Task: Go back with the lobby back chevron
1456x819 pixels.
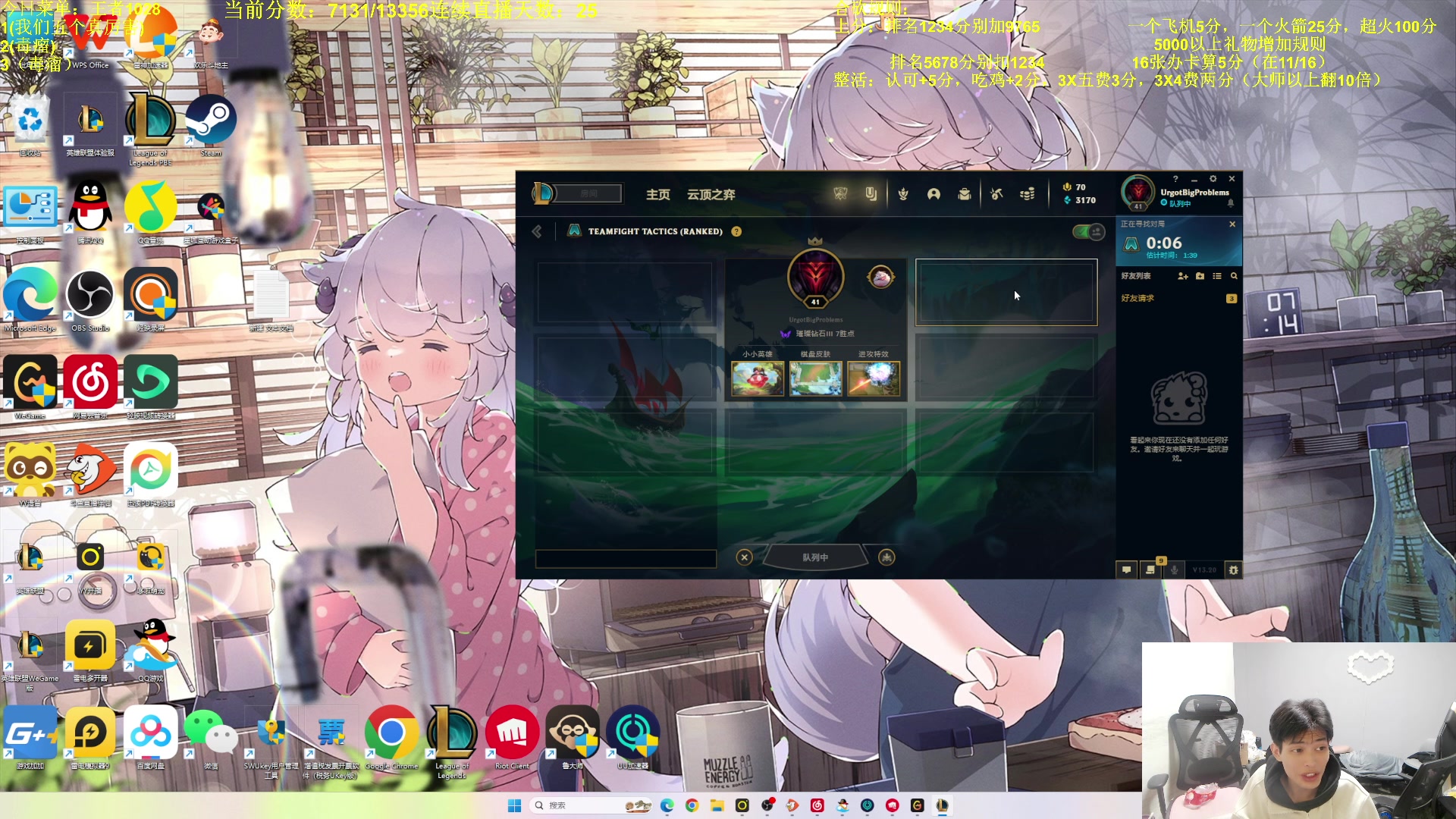Action: pyautogui.click(x=537, y=231)
